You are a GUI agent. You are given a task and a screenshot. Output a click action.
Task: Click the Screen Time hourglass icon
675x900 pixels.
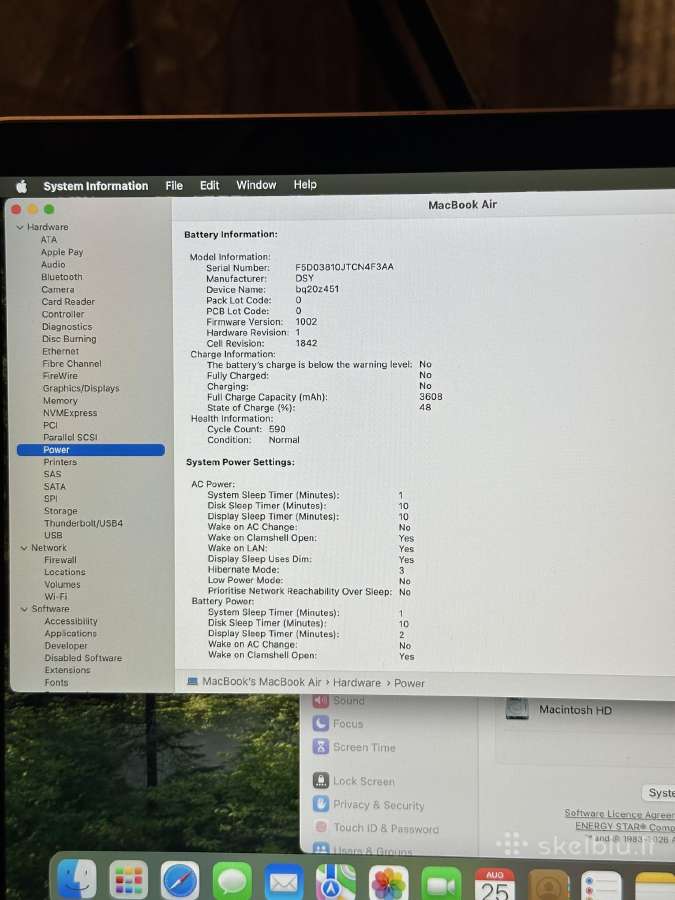point(321,747)
